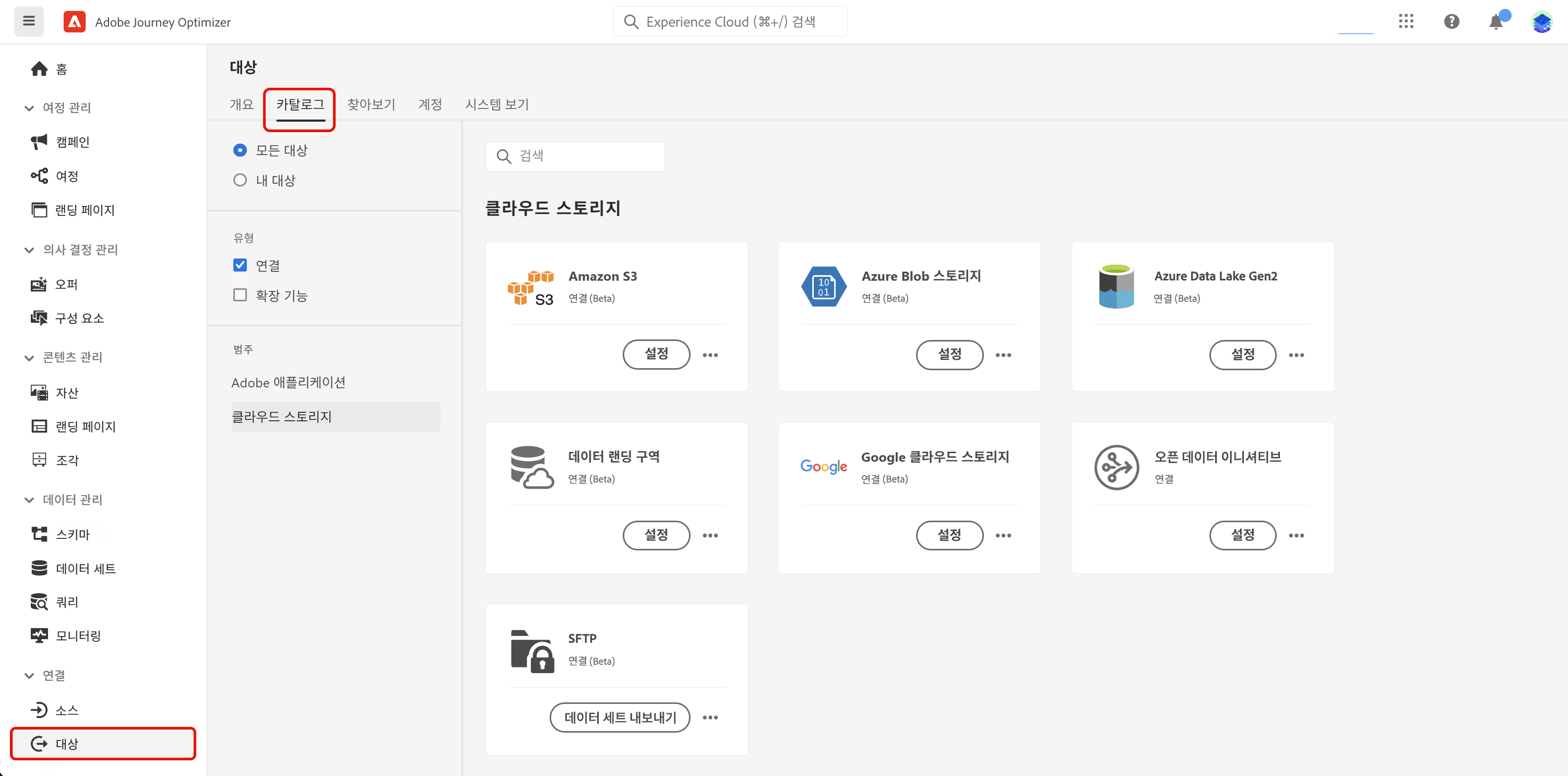Viewport: 1568px width, 776px height.
Task: Open the app switcher grid icon
Action: [x=1406, y=21]
